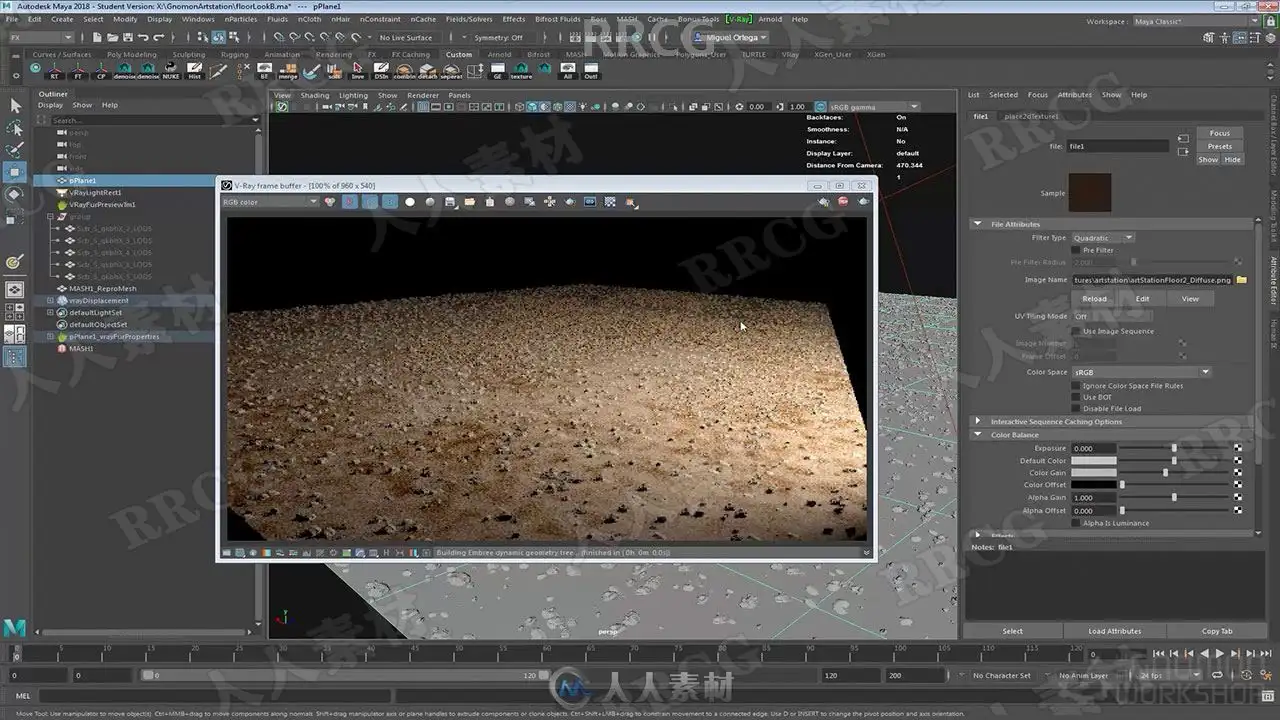Open the Color Space sRGB dropdown
The image size is (1280, 720).
point(1141,372)
